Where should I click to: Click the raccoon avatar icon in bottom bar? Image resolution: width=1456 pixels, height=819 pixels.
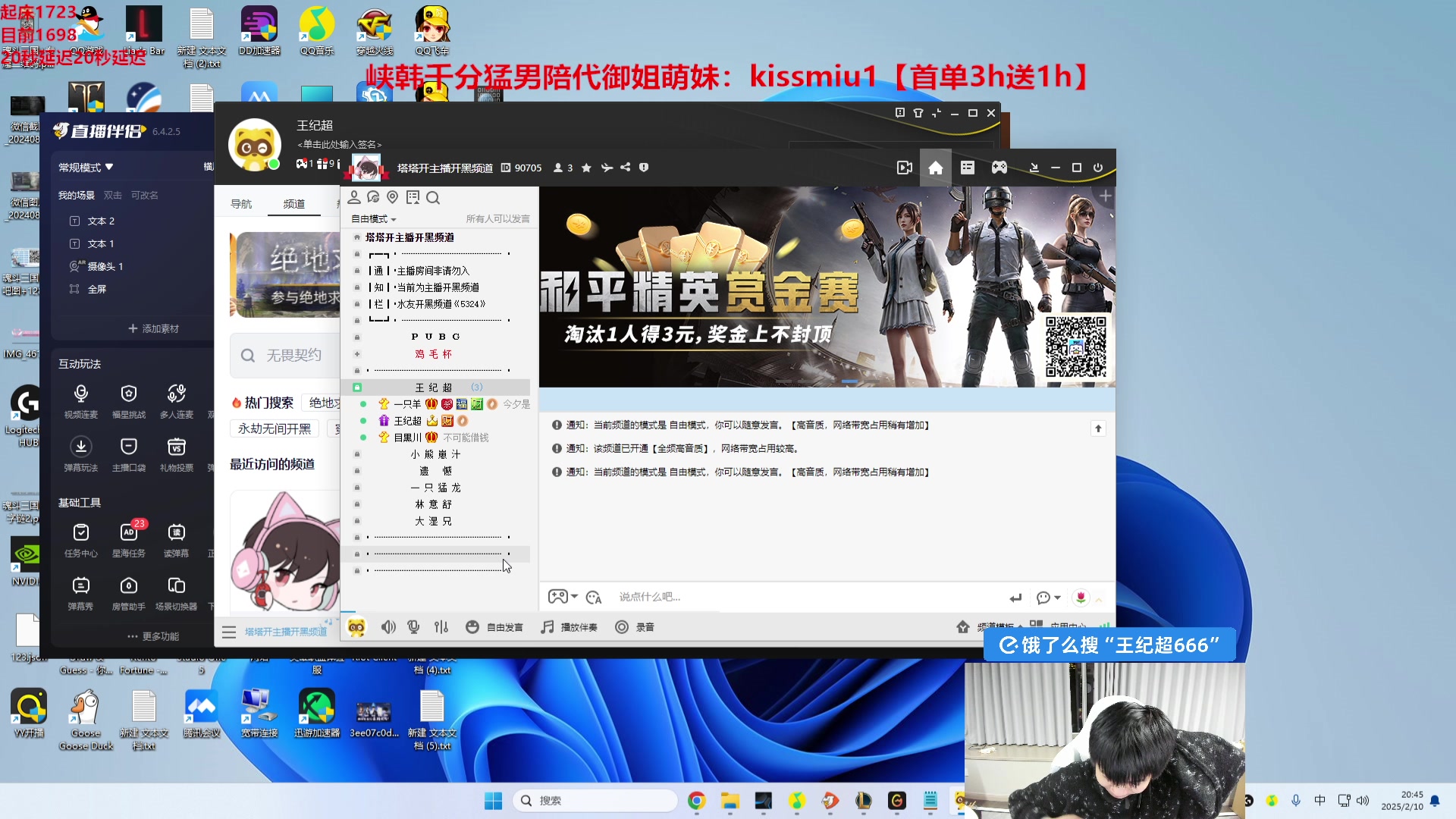point(356,627)
